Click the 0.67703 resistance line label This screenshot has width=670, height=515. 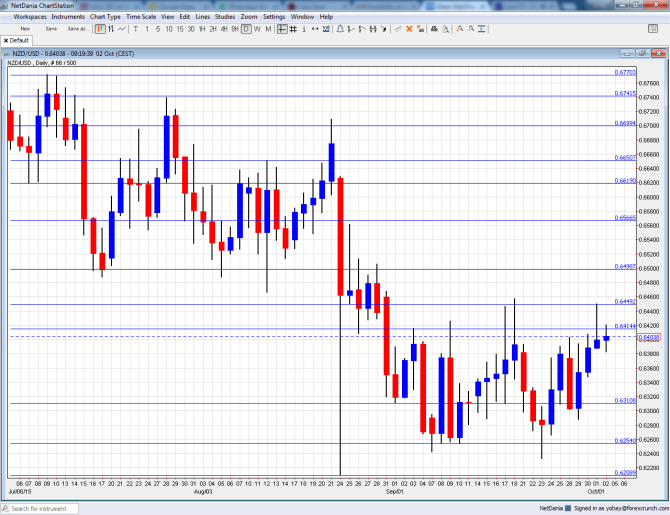625,73
